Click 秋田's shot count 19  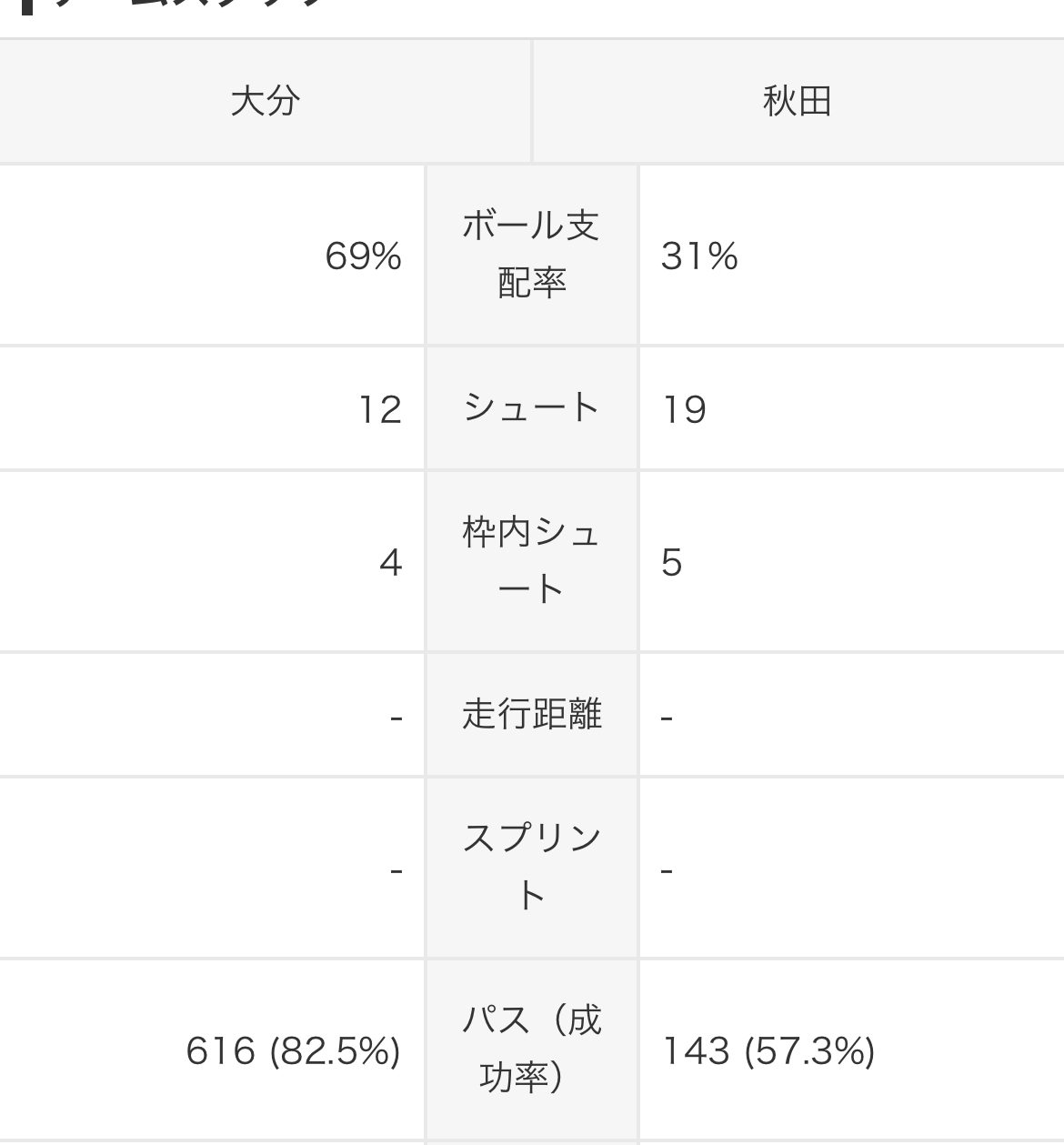click(684, 409)
